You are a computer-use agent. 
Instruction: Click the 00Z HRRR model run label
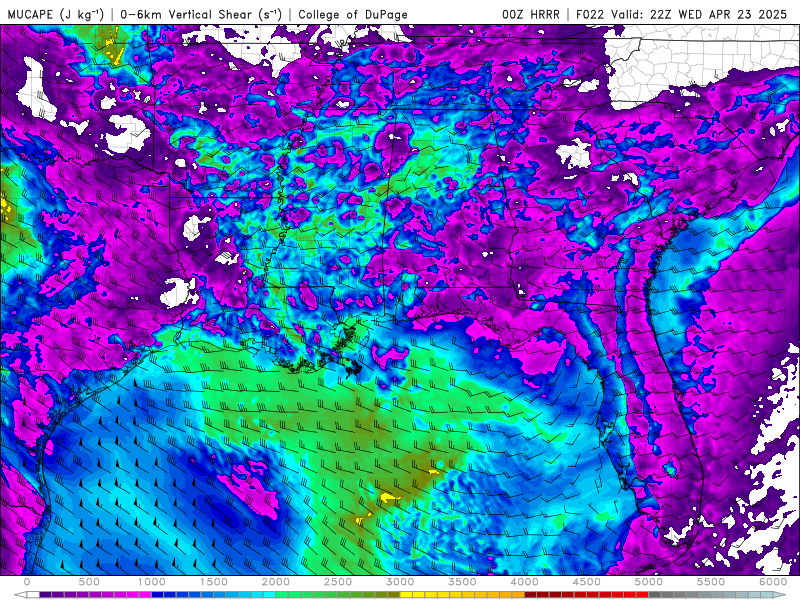(531, 14)
